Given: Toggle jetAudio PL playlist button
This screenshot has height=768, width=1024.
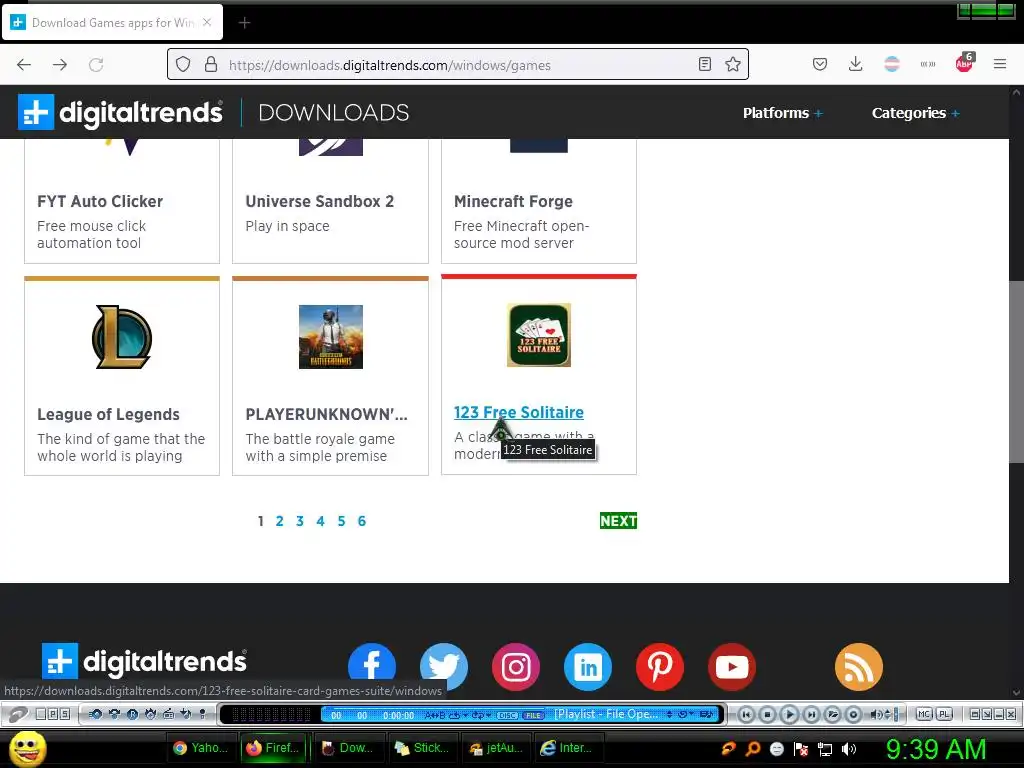Looking at the screenshot, I should 944,714.
